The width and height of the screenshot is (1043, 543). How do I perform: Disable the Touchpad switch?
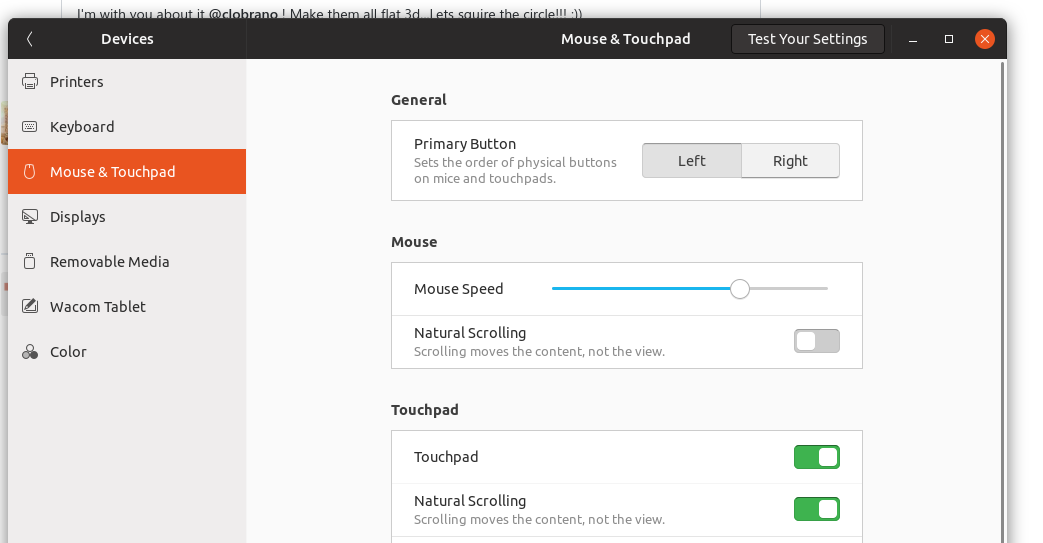[816, 457]
